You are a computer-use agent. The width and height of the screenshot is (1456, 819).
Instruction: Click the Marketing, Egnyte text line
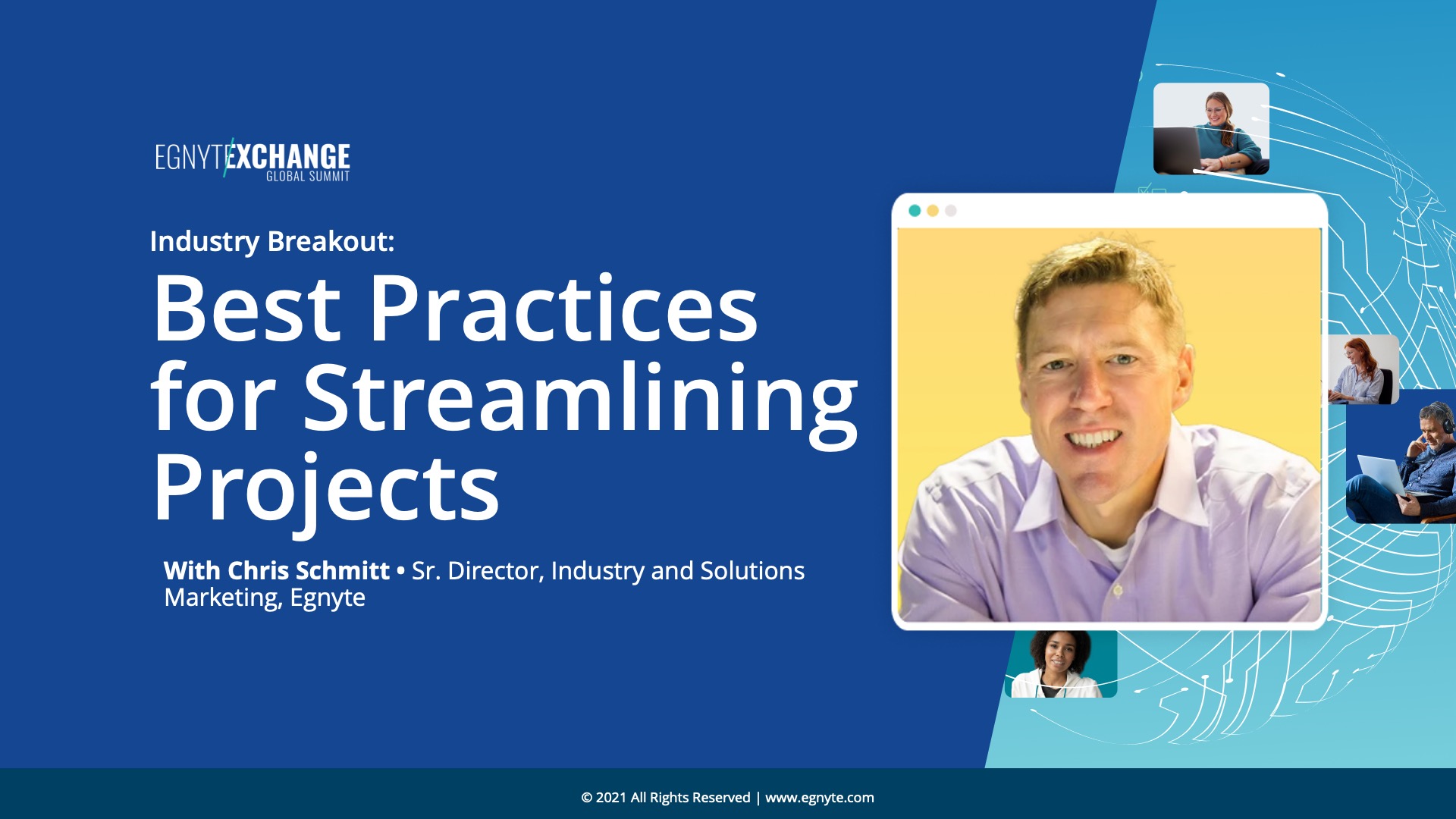(x=265, y=598)
